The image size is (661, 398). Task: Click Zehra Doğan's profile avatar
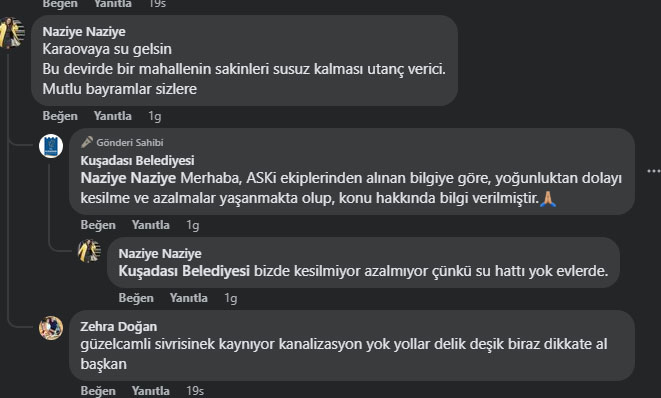coord(51,328)
